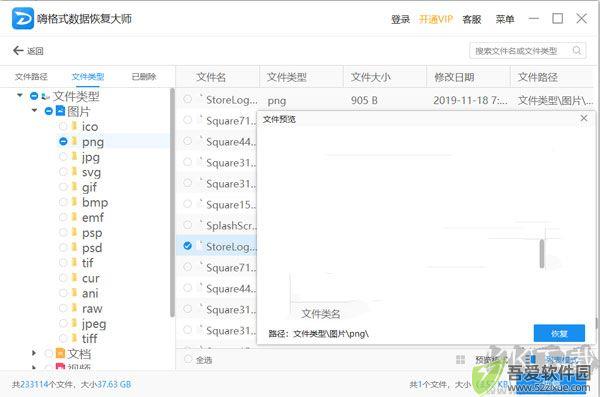
Task: Click the folder icon next to raw
Action: click(74, 308)
